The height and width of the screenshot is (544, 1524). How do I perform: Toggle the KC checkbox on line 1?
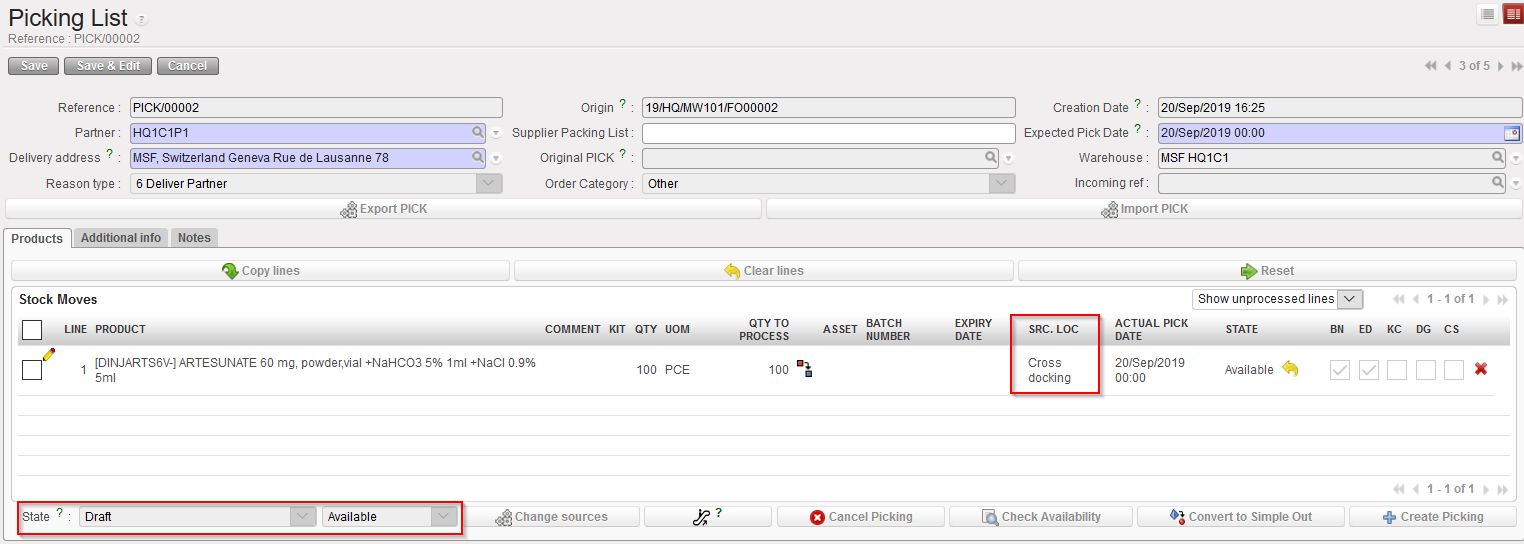(1397, 370)
